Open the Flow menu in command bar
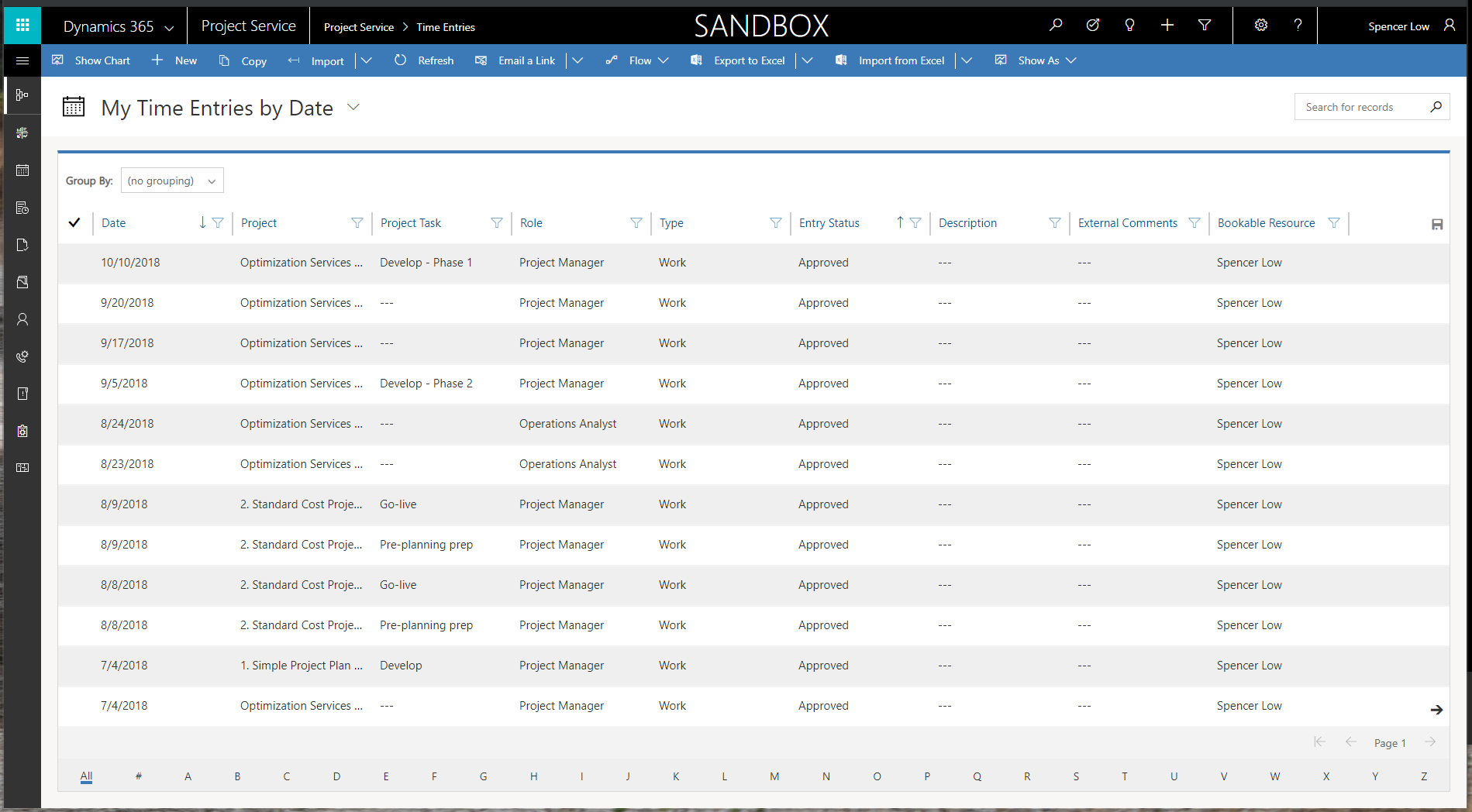Viewport: 1472px width, 812px height. pyautogui.click(x=637, y=60)
